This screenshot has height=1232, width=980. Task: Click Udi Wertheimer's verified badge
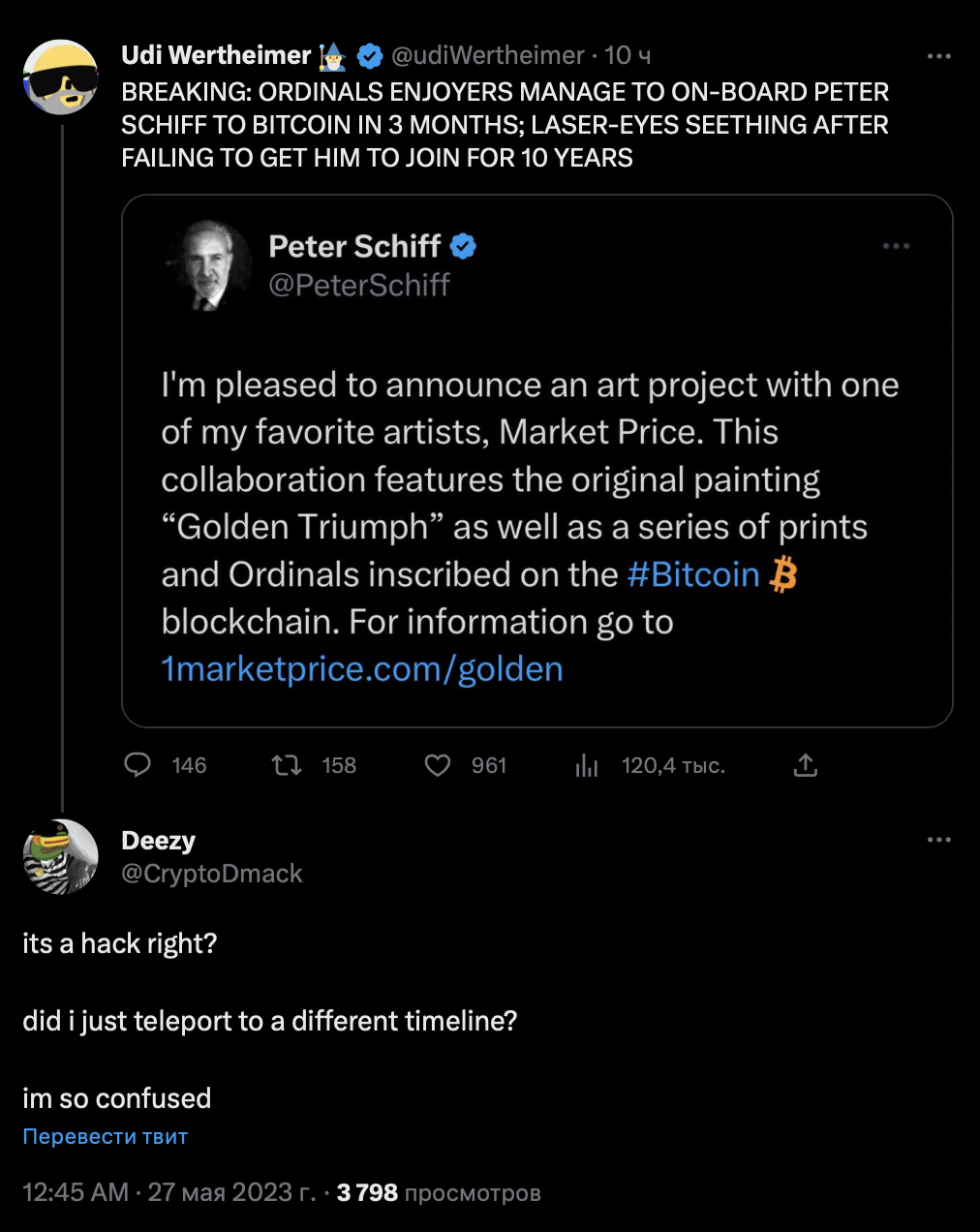370,56
